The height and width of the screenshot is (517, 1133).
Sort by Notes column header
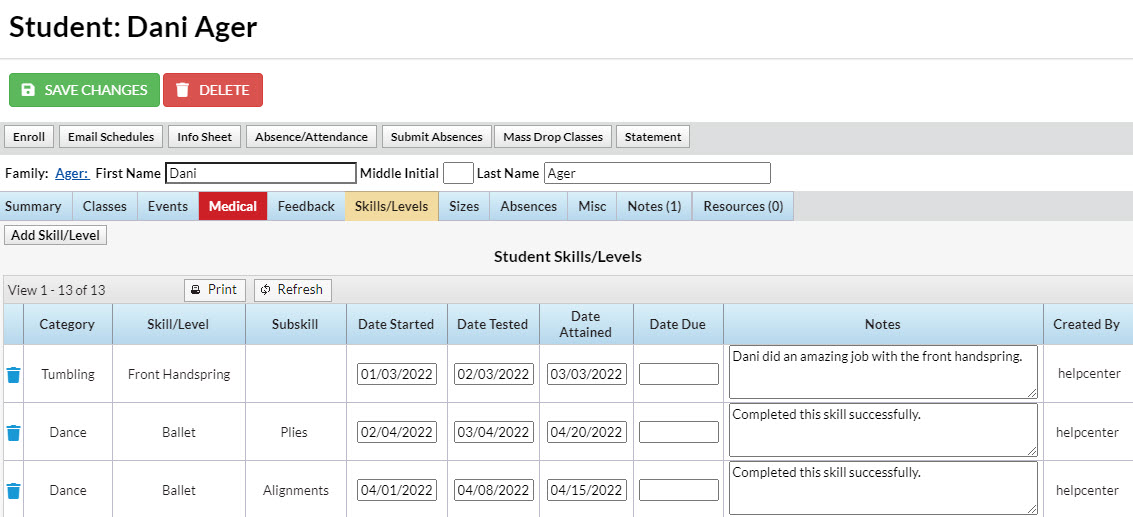883,324
